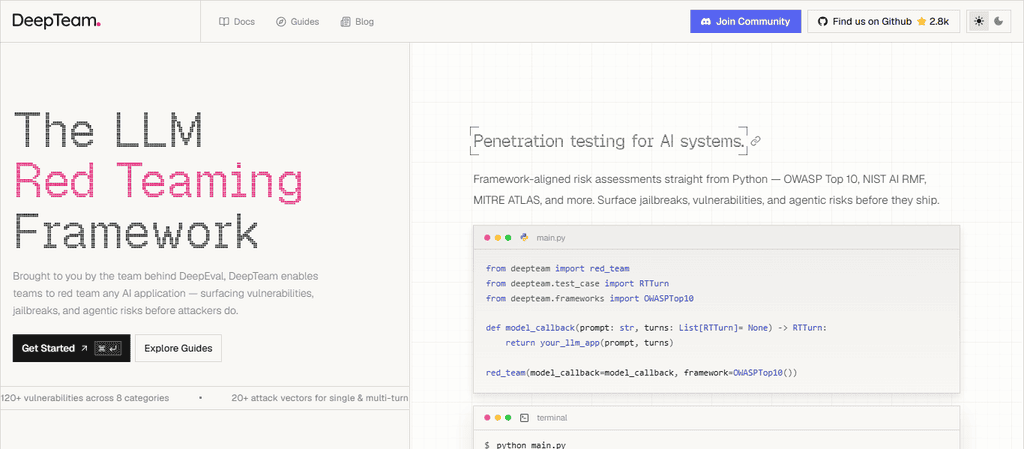Click the yellow dot on terminal window
Viewport: 1024px width, 449px height.
[x=498, y=418]
